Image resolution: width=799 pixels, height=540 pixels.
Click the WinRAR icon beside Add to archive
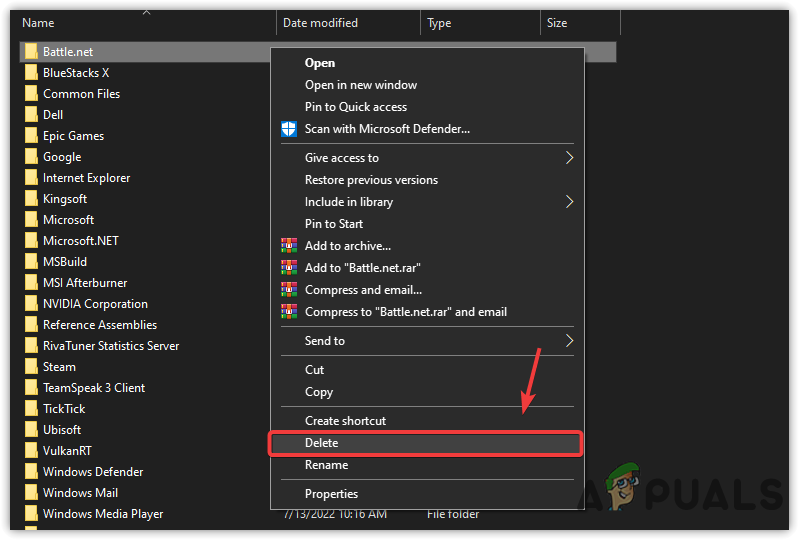pyautogui.click(x=289, y=246)
